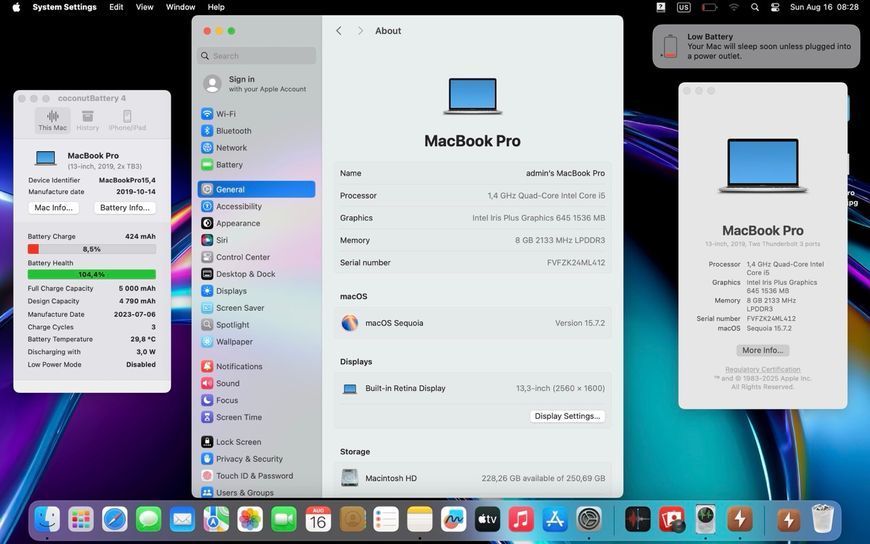
Task: Launch Photos from the Dock
Action: point(250,520)
